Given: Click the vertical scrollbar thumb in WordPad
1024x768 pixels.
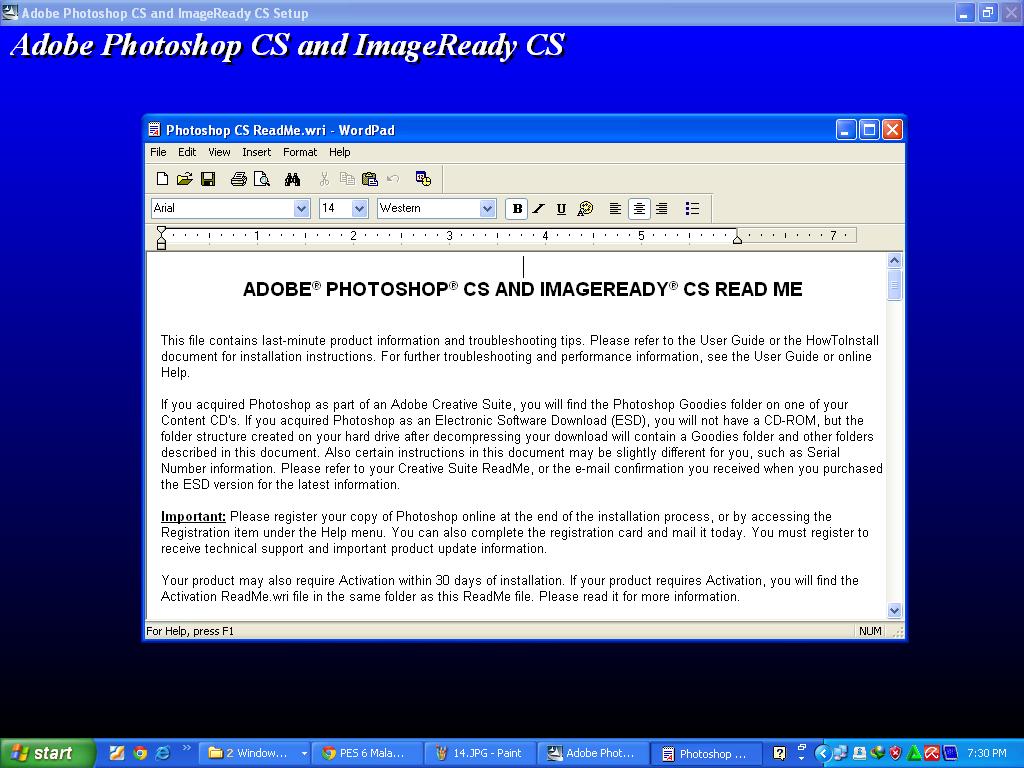Looking at the screenshot, I should point(895,284).
